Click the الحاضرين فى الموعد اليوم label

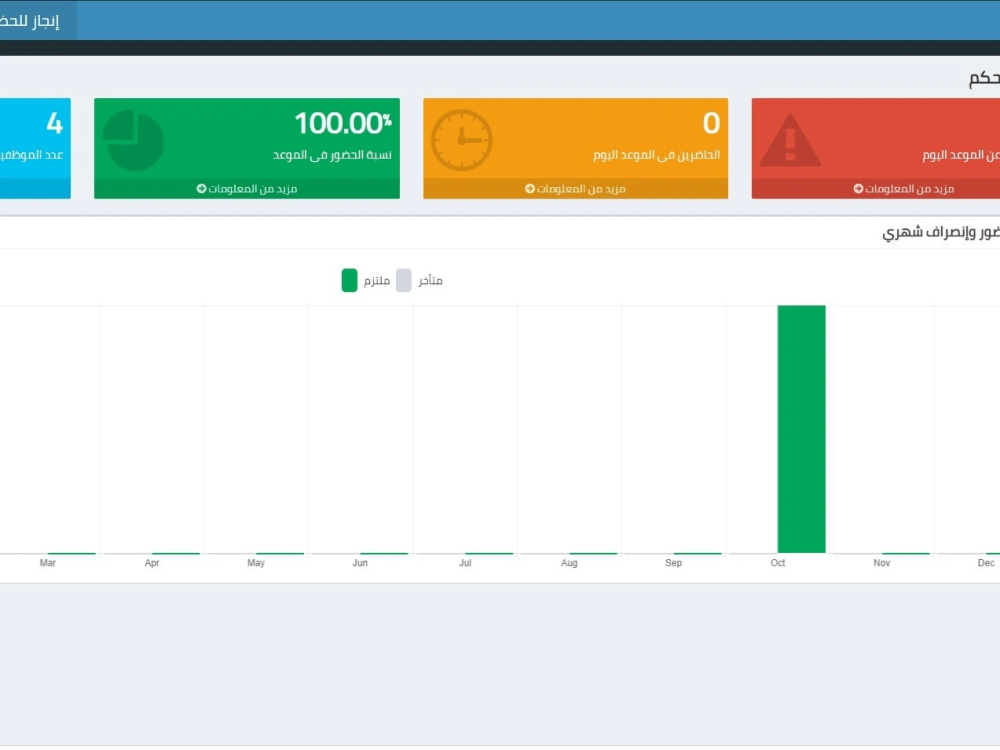656,155
